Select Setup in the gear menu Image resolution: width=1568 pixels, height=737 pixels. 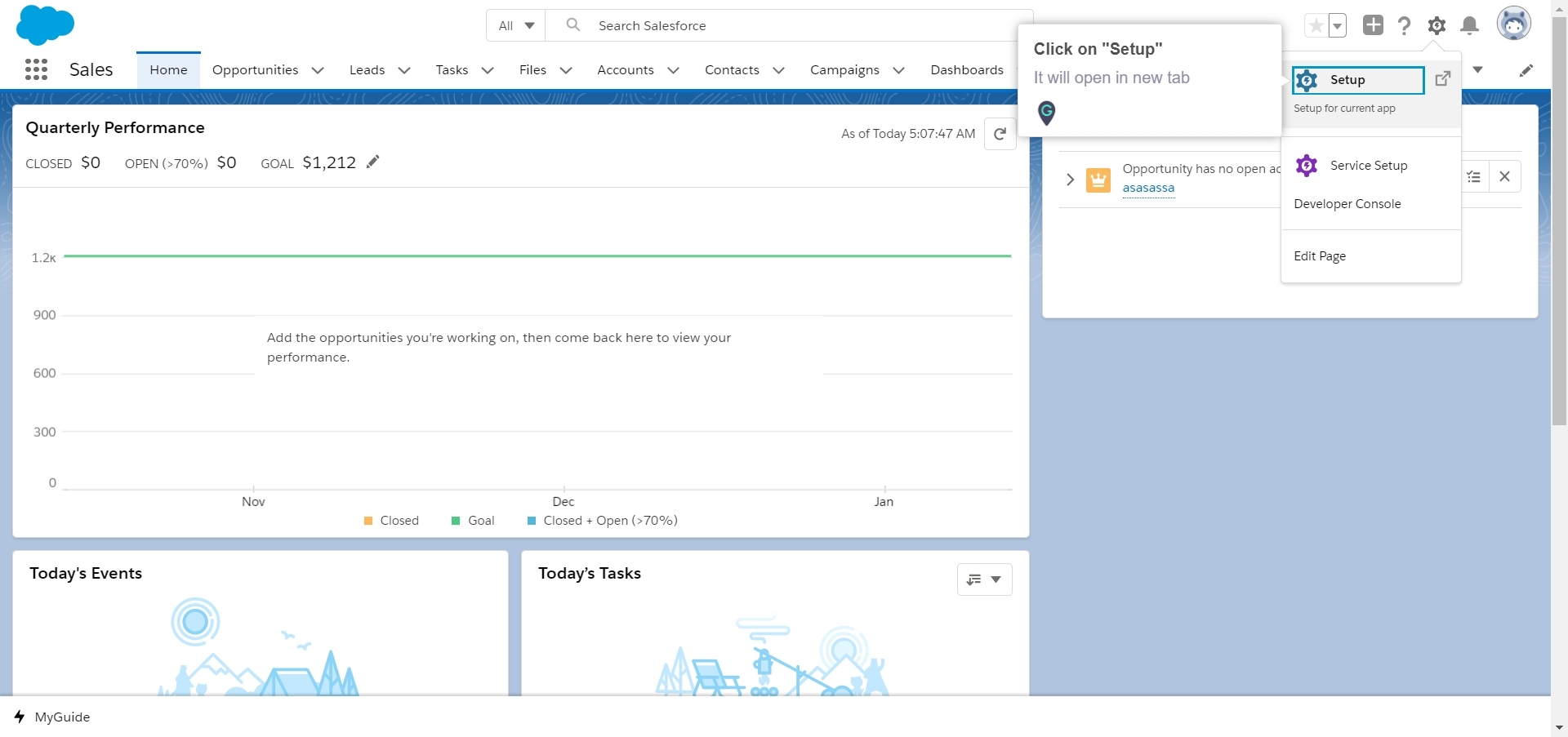(x=1358, y=80)
